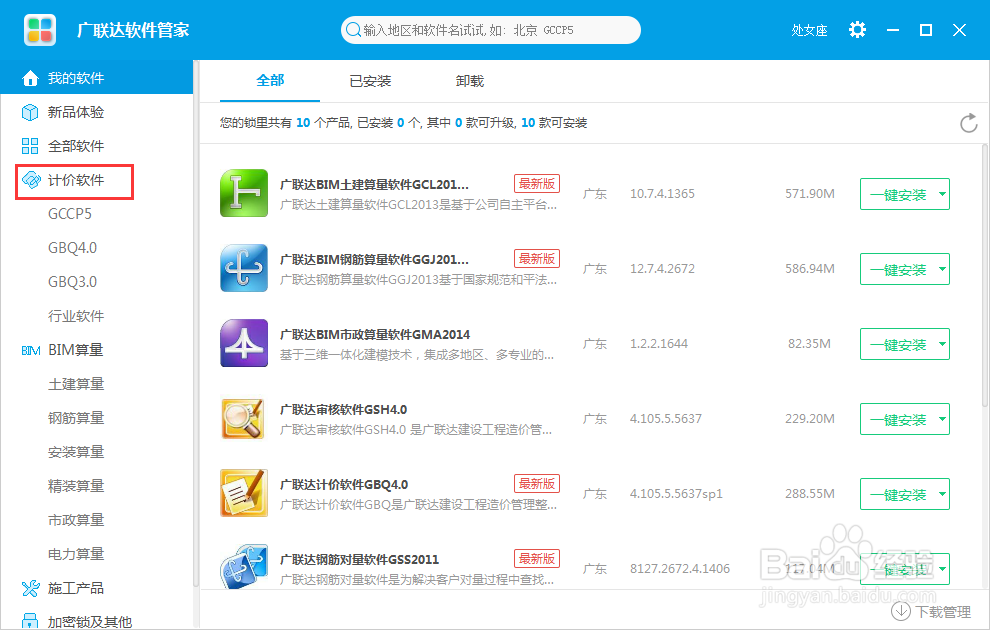This screenshot has height=630, width=990.
Task: Click the 计价软件 sidebar icon
Action: point(31,181)
